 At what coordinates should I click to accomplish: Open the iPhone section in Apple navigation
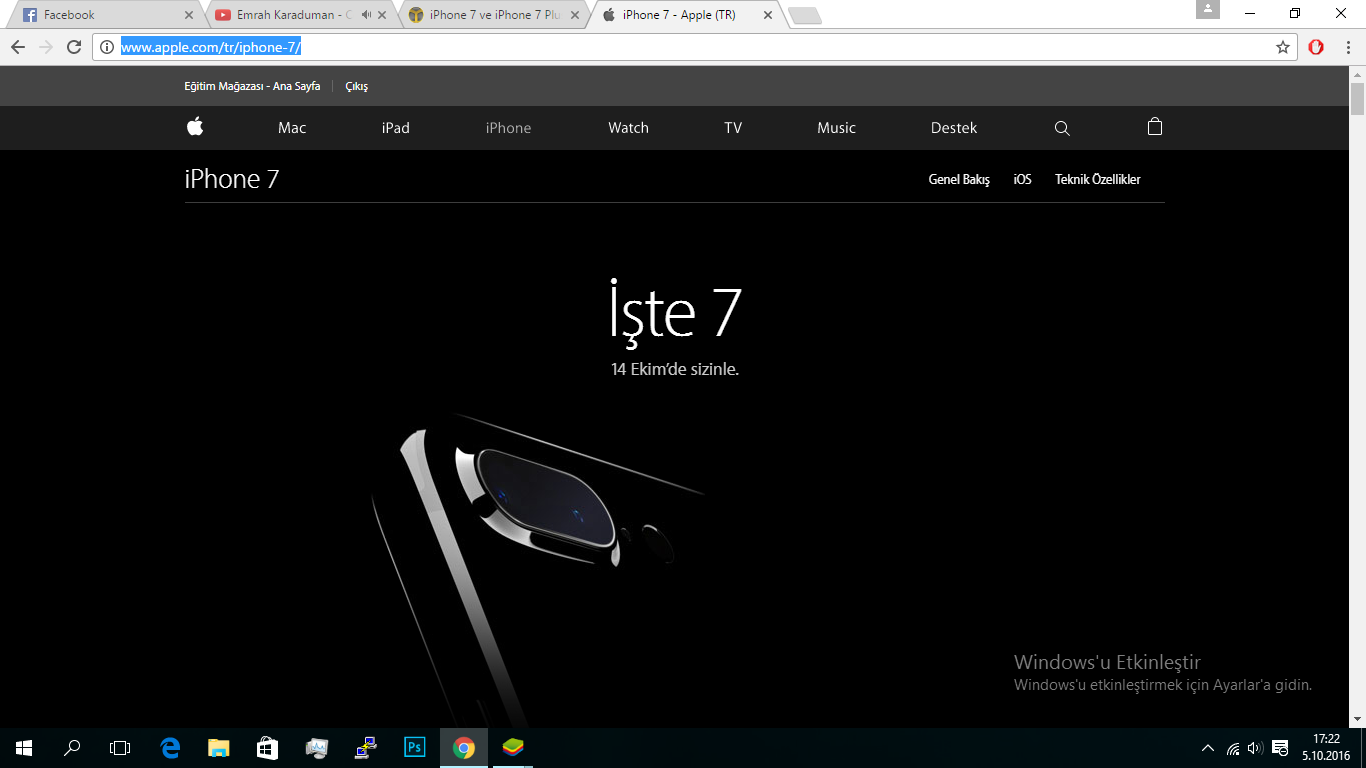508,128
